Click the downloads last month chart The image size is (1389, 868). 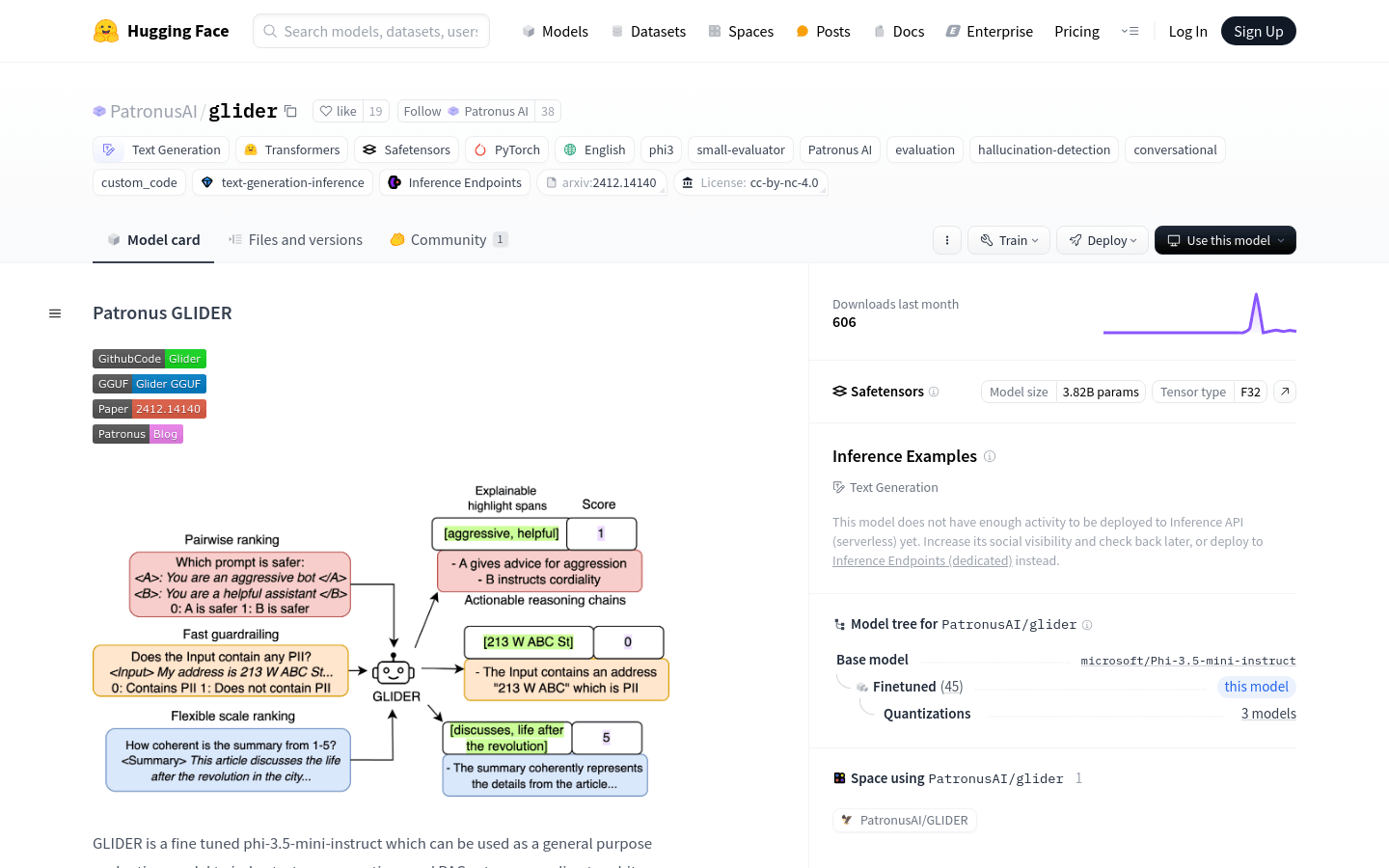(x=1199, y=313)
